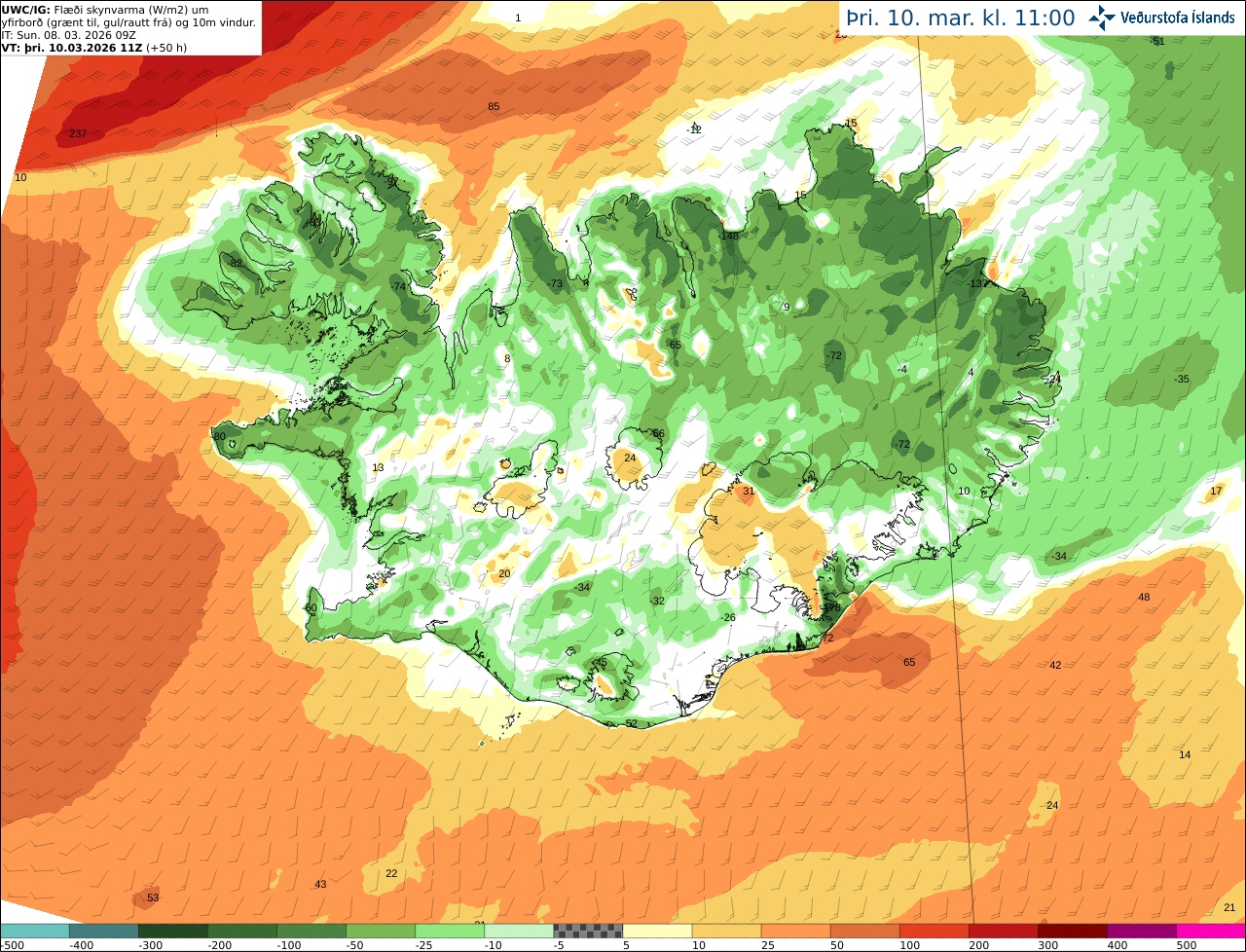This screenshot has height=952, width=1246.
Task: Click the 'VT: þri. 10.03.2026 11Z (+50 h)' line
Action: coord(94,47)
